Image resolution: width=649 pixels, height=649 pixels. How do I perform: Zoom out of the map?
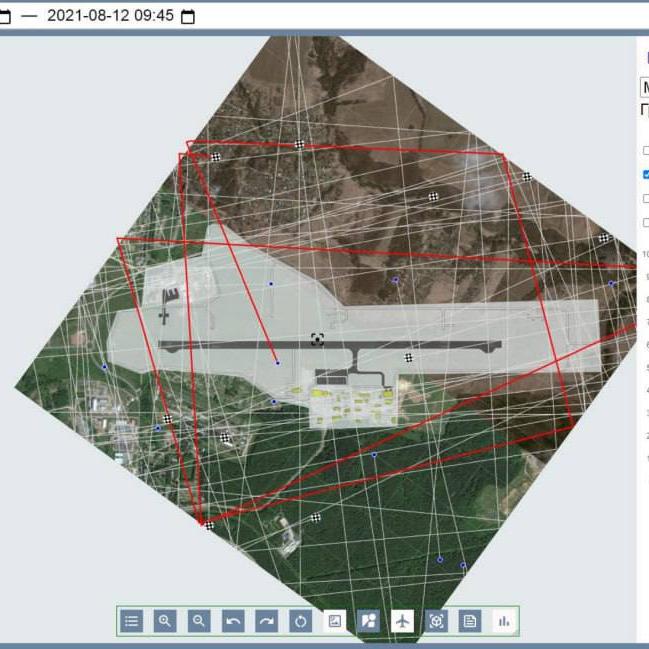point(199,621)
